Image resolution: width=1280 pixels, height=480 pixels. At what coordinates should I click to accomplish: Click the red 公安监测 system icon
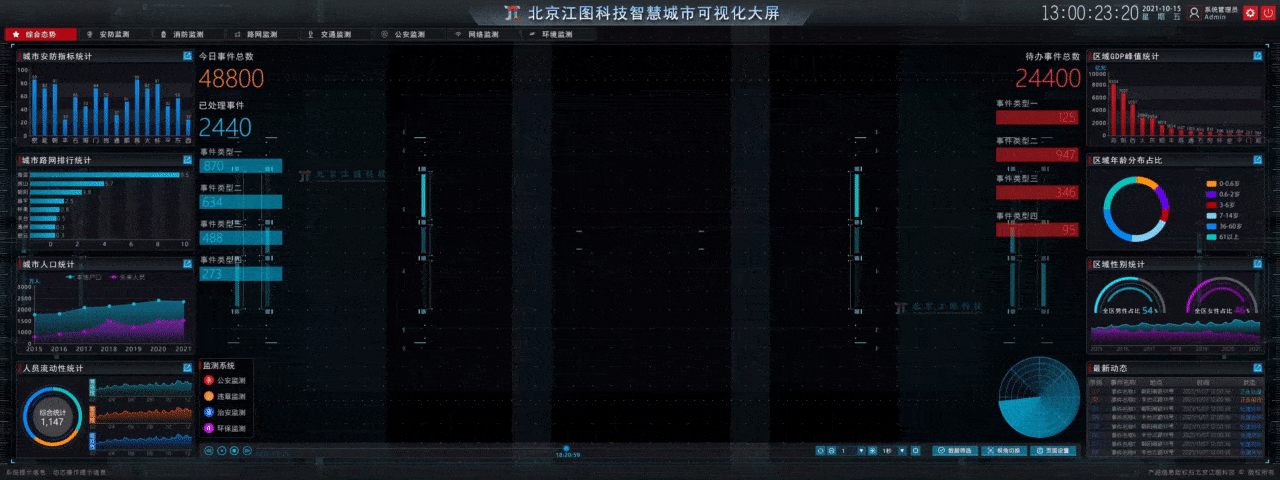[209, 380]
